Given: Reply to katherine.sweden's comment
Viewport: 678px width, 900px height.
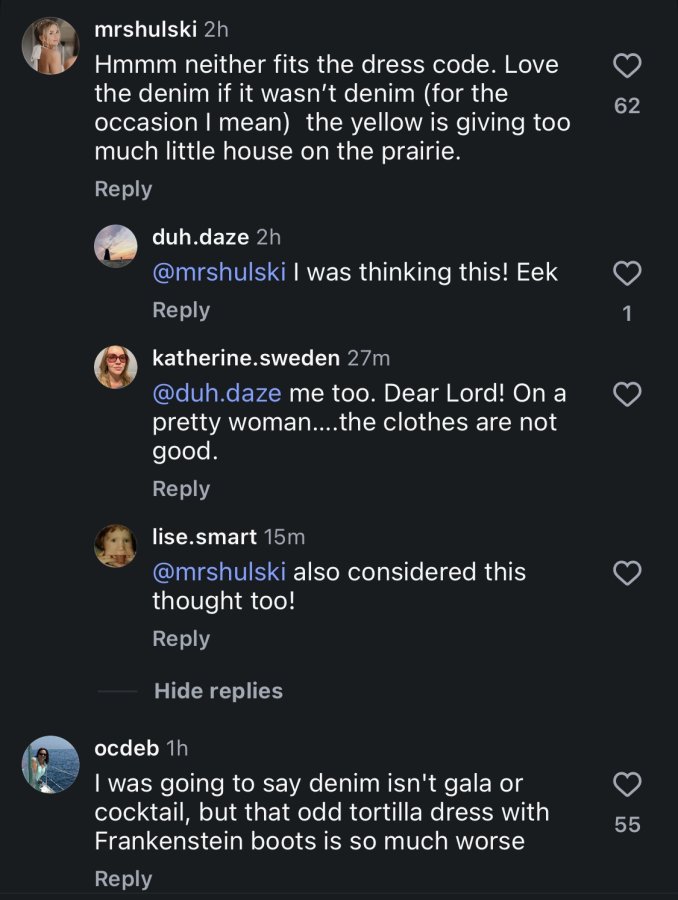Looking at the screenshot, I should [181, 489].
